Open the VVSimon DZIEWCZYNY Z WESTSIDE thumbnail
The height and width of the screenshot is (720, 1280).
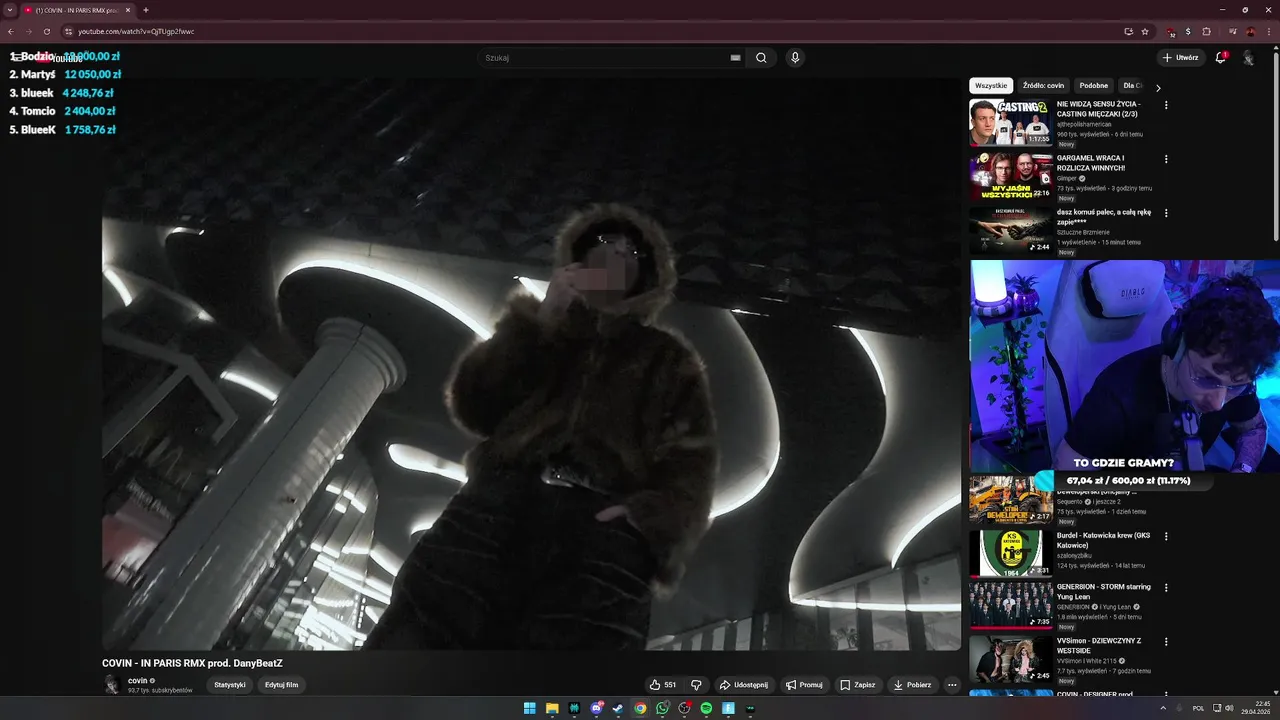click(x=1010, y=659)
